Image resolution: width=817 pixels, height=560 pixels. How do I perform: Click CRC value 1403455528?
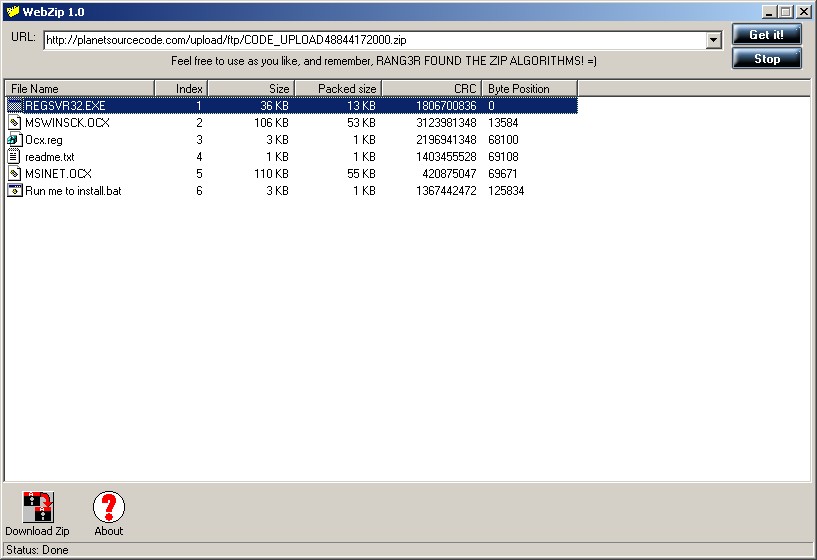click(x=446, y=157)
